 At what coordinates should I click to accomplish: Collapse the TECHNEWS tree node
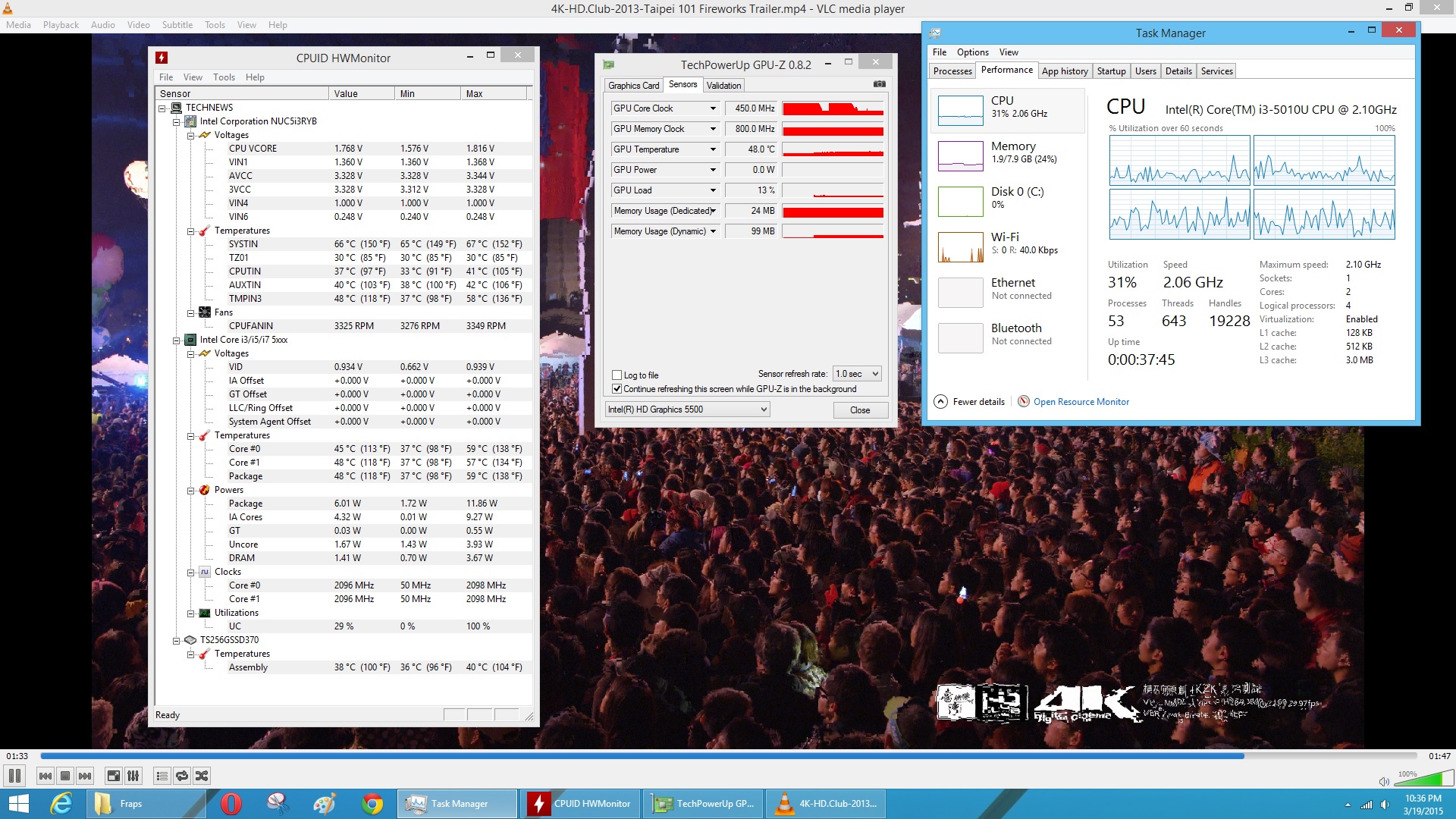[x=162, y=108]
